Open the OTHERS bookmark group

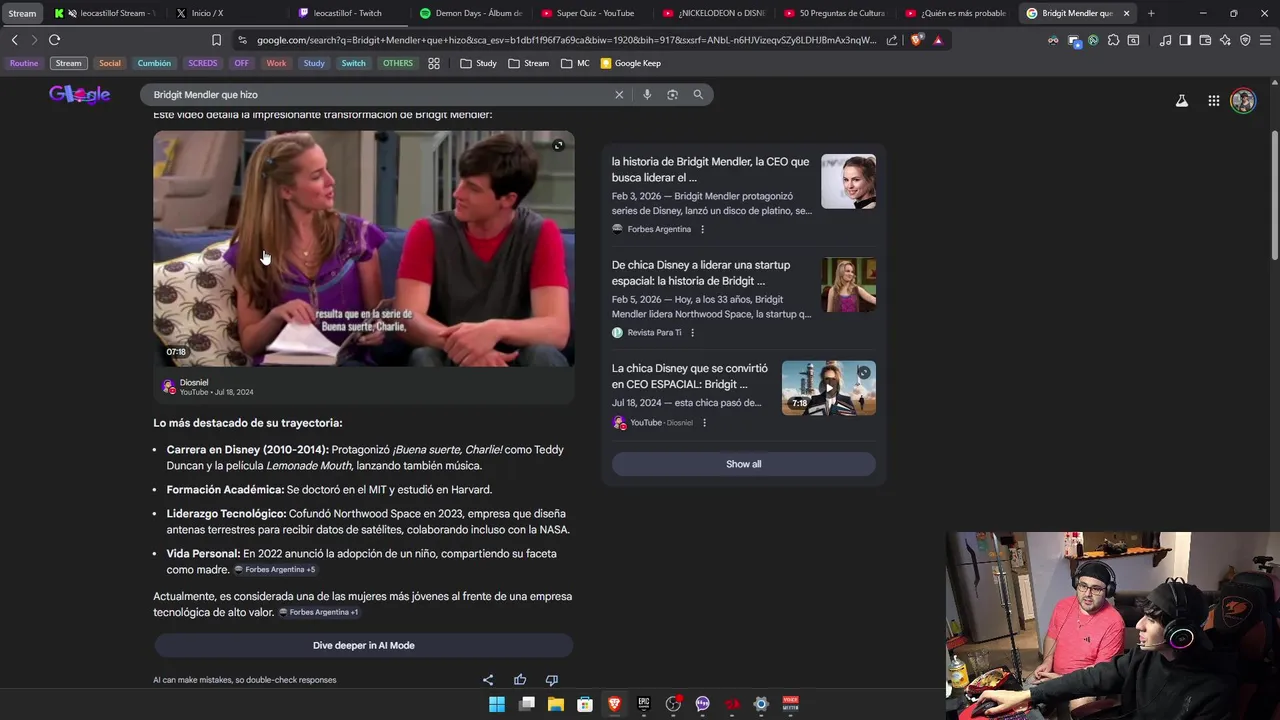pos(398,63)
